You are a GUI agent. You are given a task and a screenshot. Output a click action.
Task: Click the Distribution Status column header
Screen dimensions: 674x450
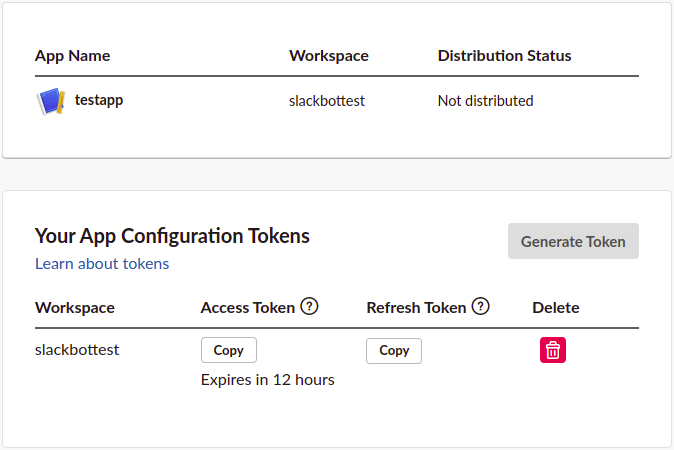pyautogui.click(x=504, y=56)
